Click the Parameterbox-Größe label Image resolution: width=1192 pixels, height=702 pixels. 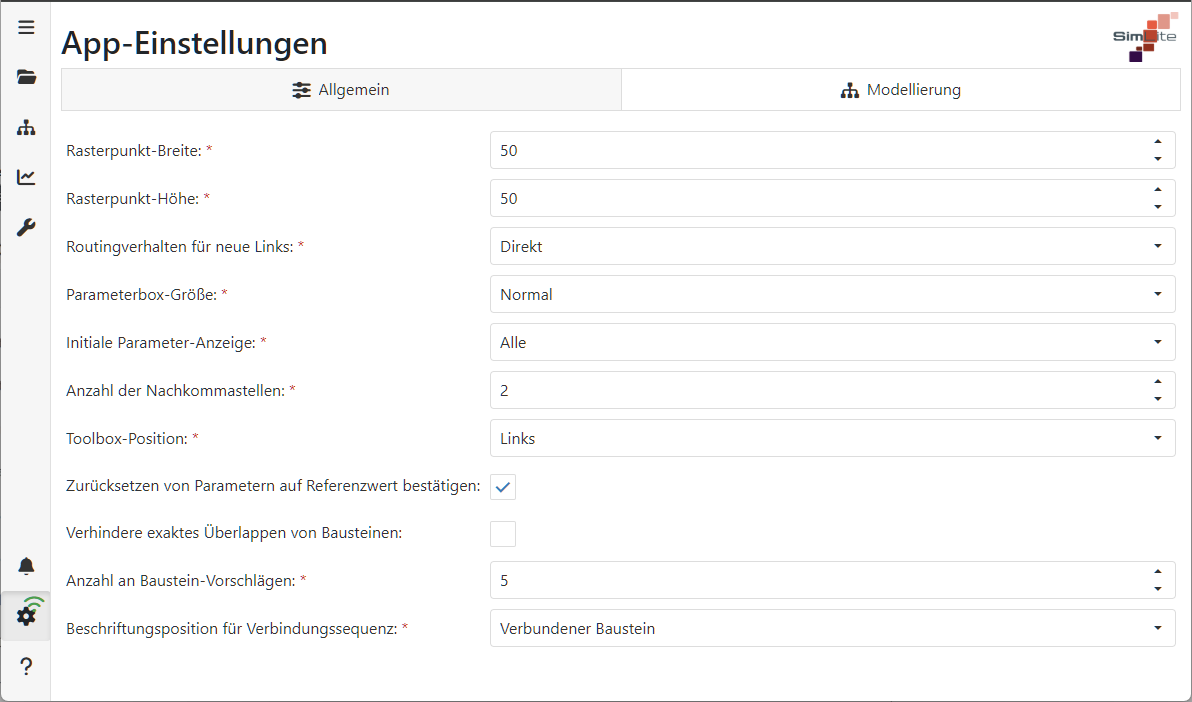tap(141, 294)
